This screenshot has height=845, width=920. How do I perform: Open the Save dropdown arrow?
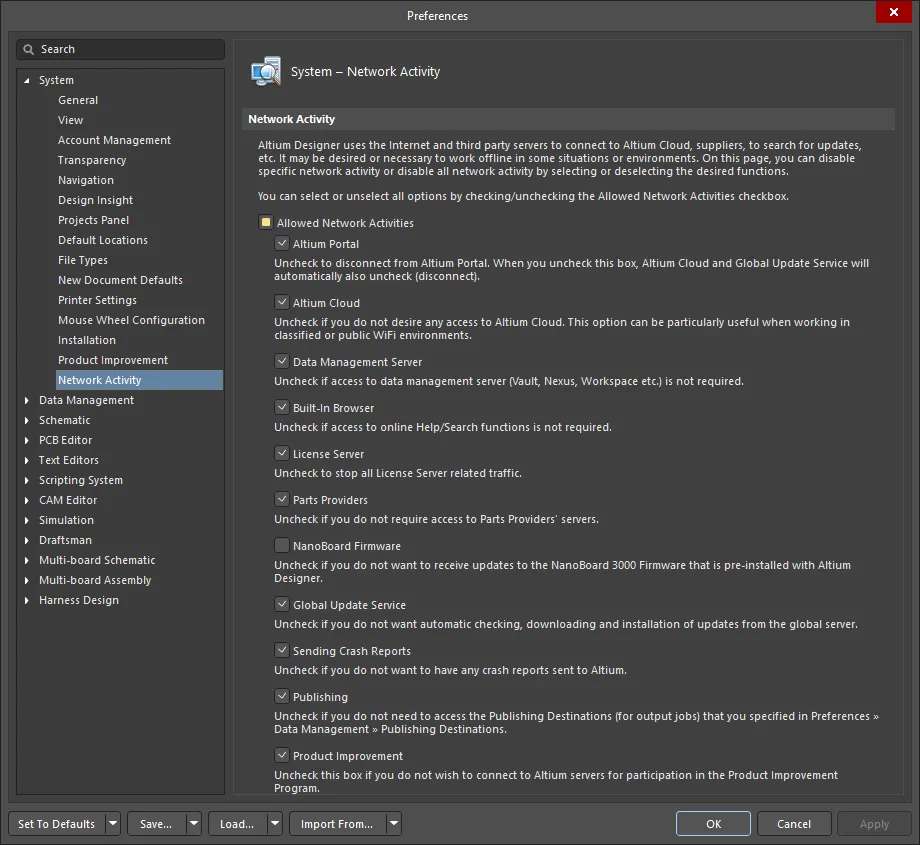tap(194, 823)
